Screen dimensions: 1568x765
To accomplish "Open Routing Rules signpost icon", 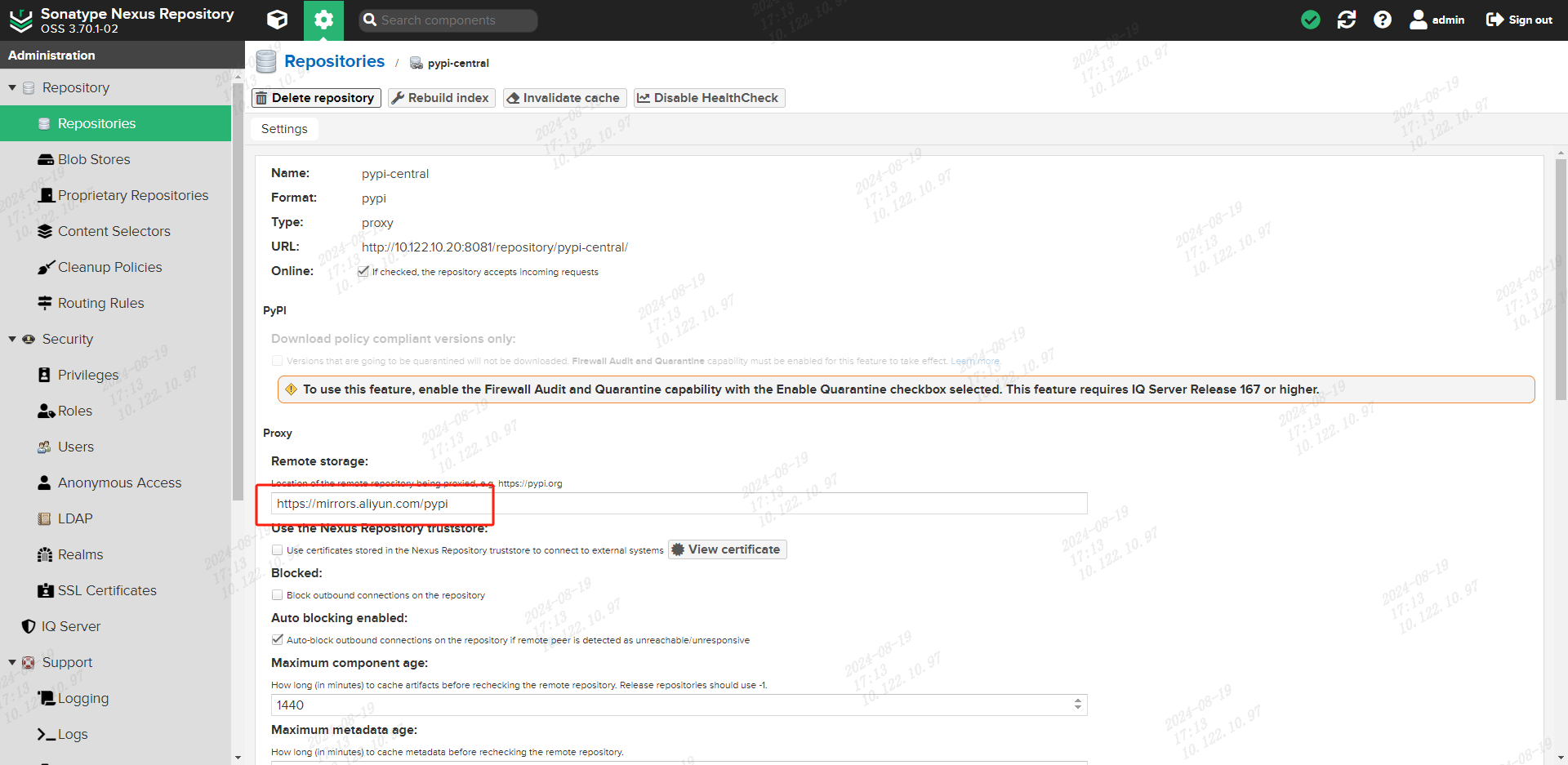I will [46, 303].
